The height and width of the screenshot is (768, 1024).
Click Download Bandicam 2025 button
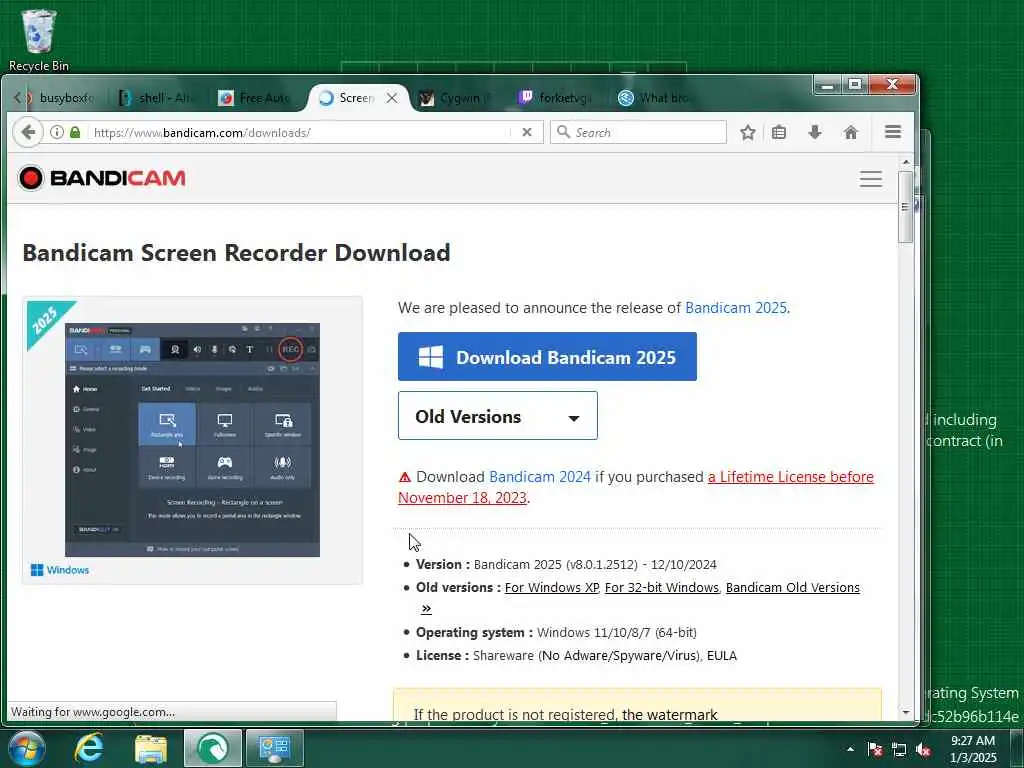[547, 357]
